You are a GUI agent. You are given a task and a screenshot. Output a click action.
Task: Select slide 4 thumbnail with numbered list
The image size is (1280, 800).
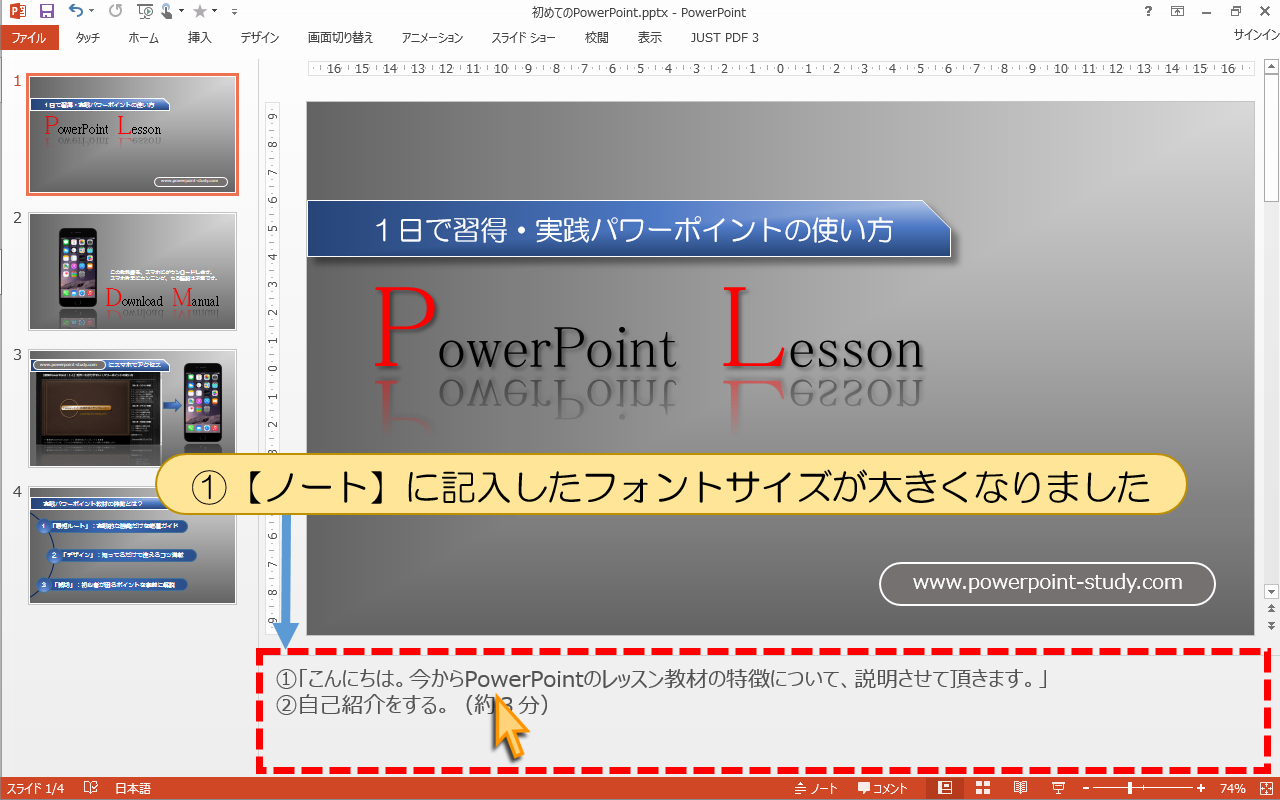133,545
